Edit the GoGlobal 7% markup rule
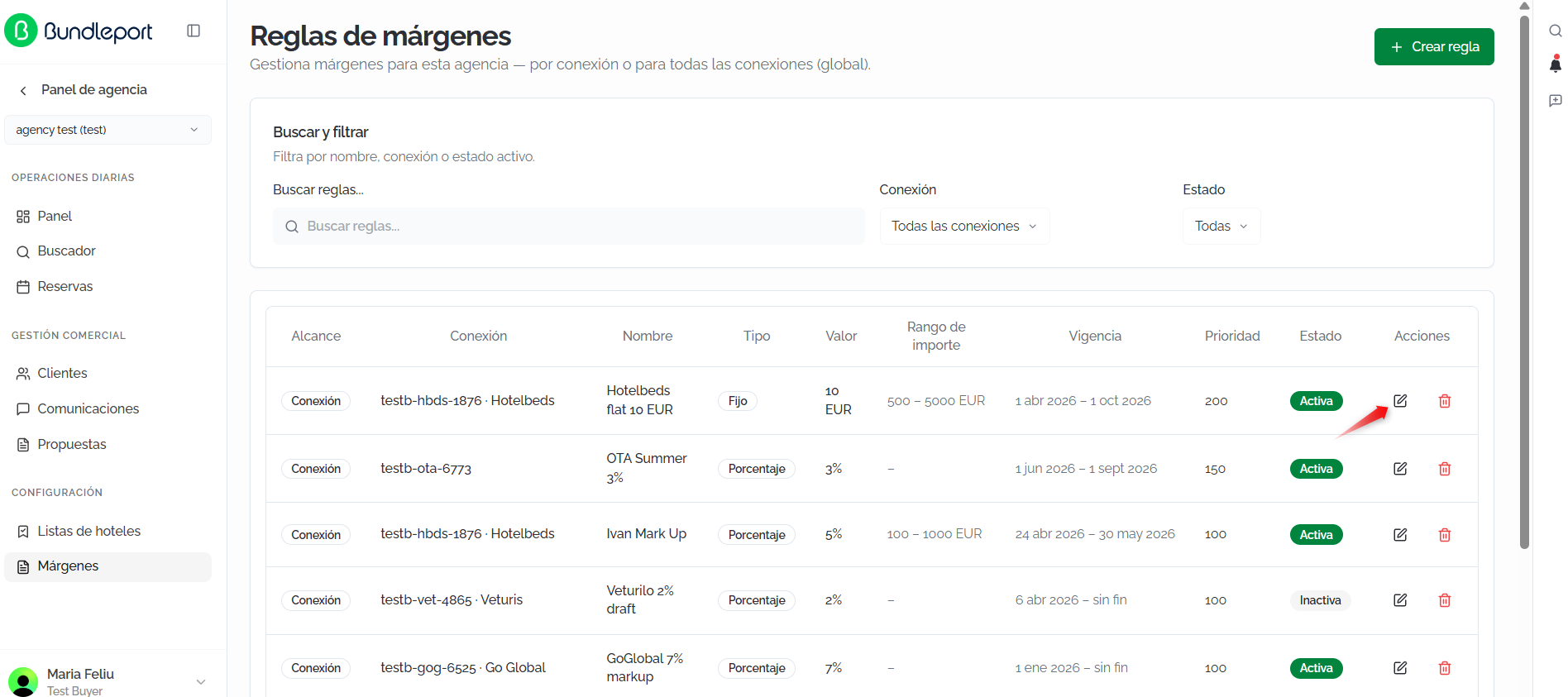1568x697 pixels. coord(1400,668)
